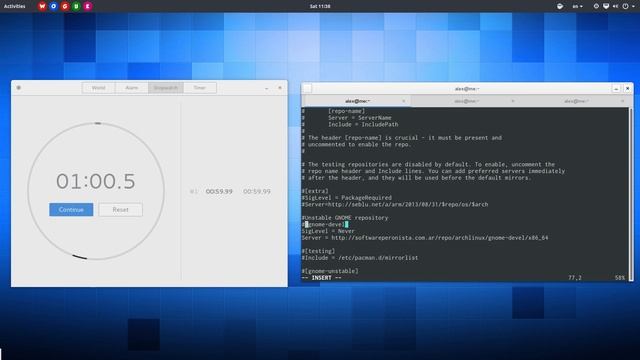Open the en keyboard layout dropdown
This screenshot has height=360, width=640.
click(x=577, y=6)
